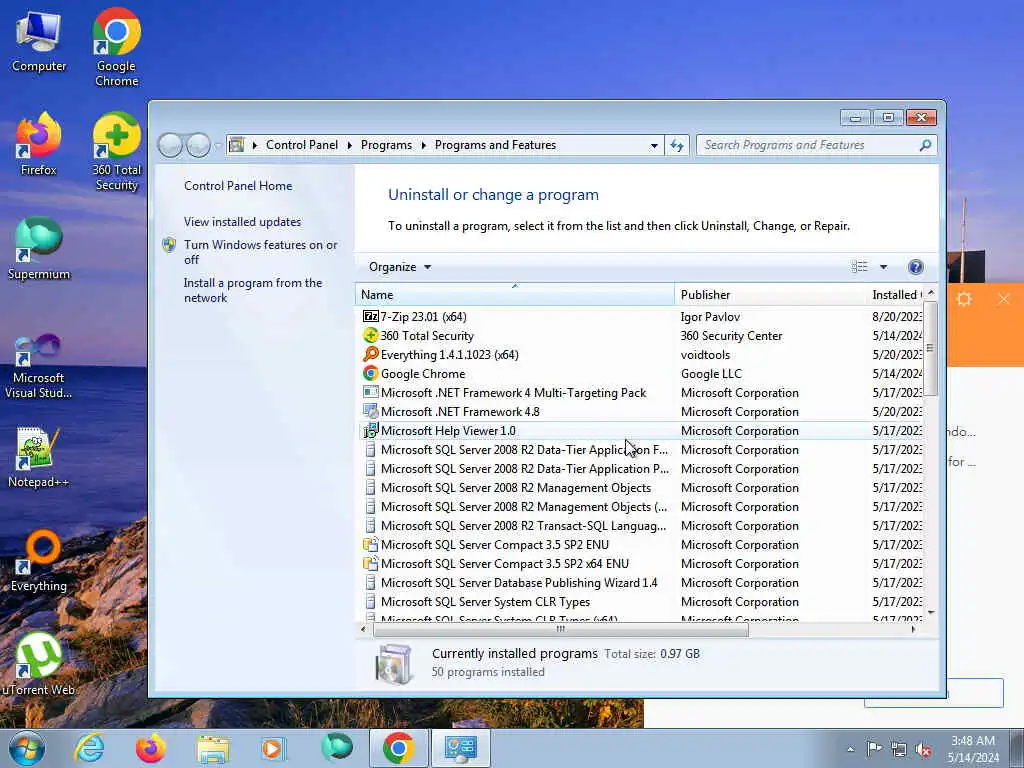This screenshot has height=768, width=1024.
Task: Open the Notepad++ desktop shortcut
Action: [x=39, y=456]
